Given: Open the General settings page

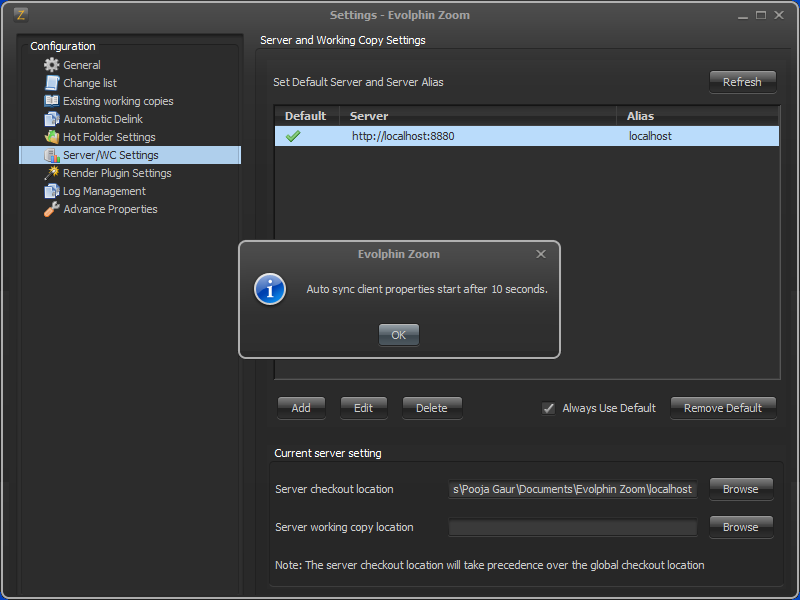Looking at the screenshot, I should click(82, 65).
